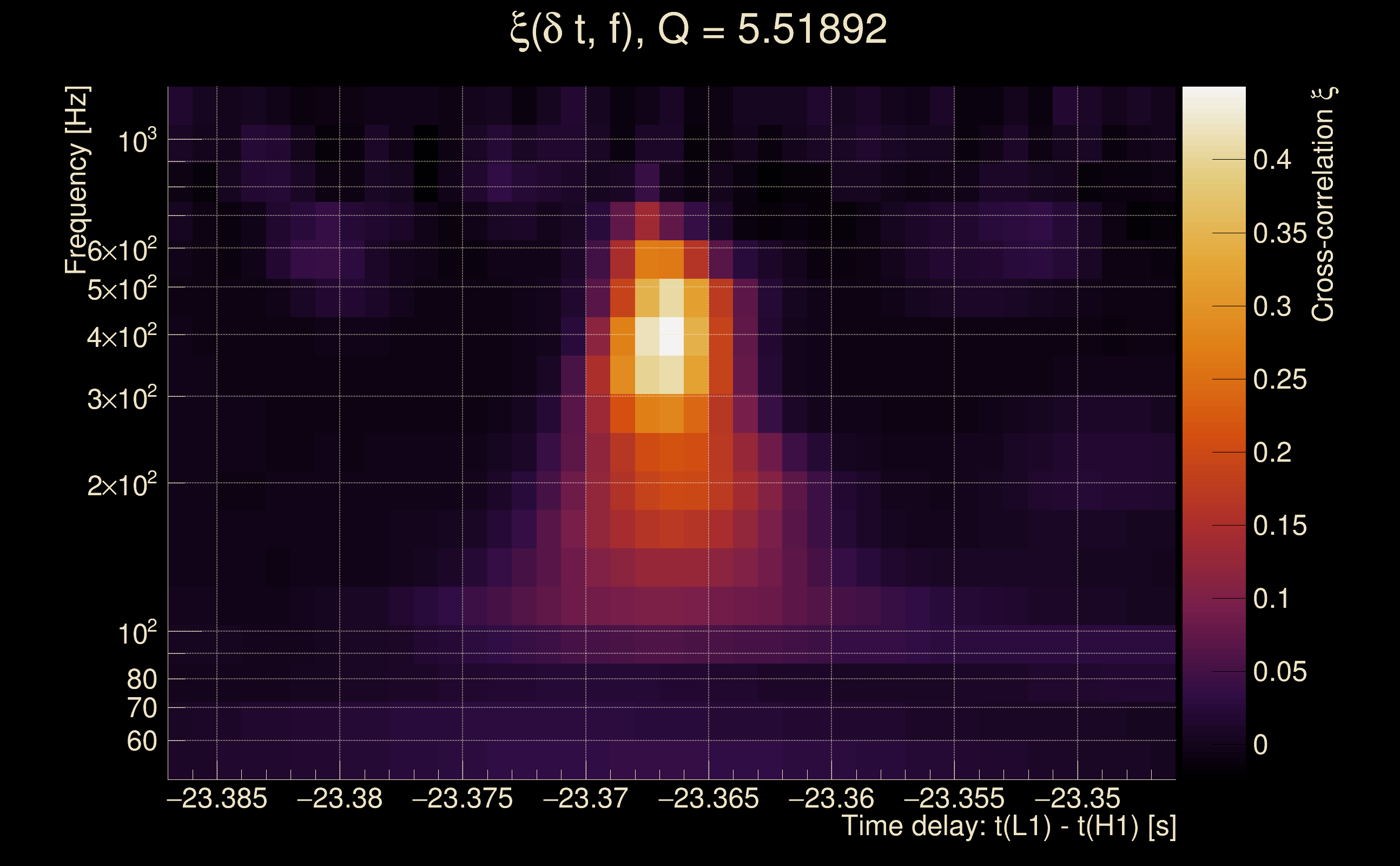The image size is (1400, 866).
Task: Click the -23.36 x-axis tick label
Action: [831, 799]
